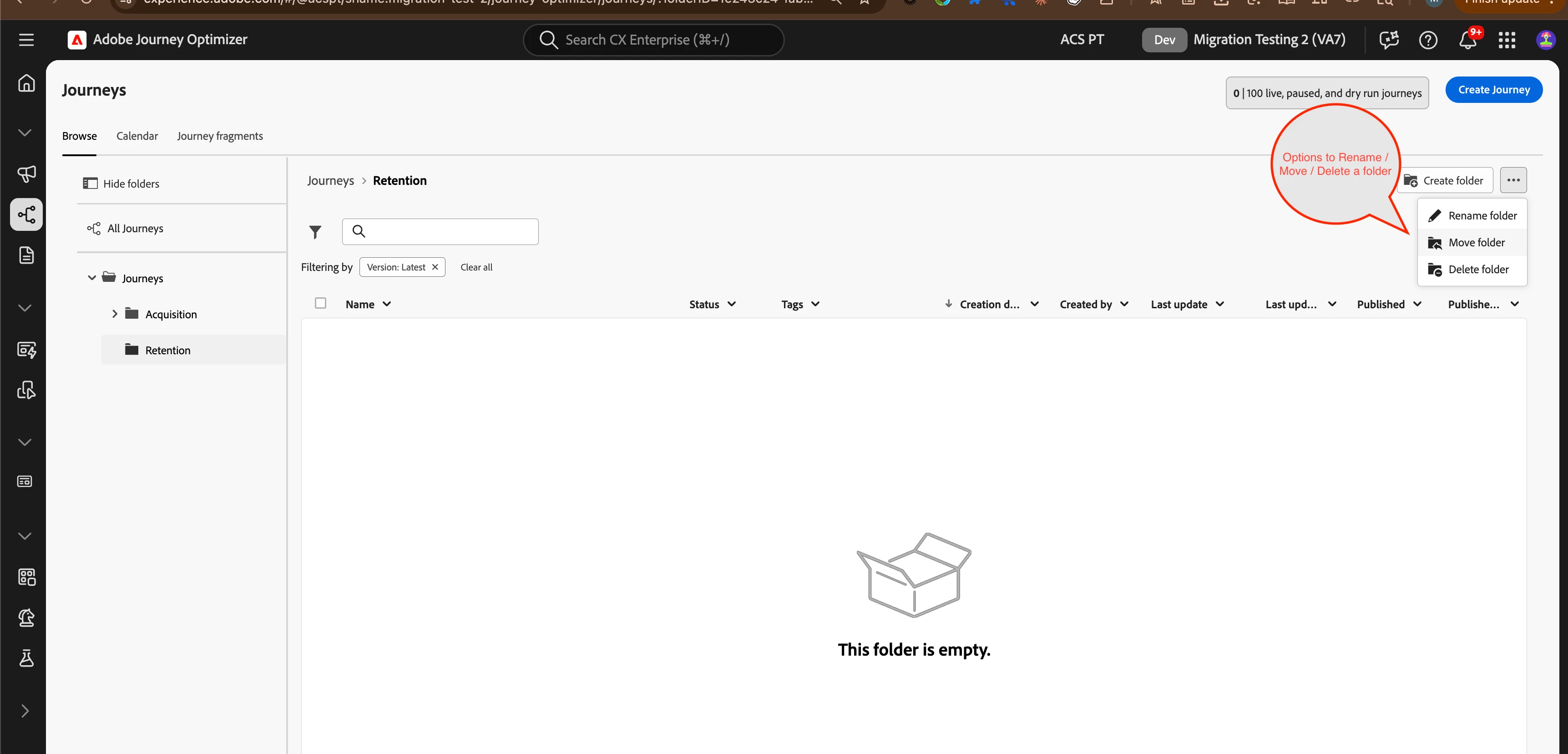The height and width of the screenshot is (754, 1568).
Task: Expand the bottom sidebar arrow
Action: pyautogui.click(x=25, y=711)
